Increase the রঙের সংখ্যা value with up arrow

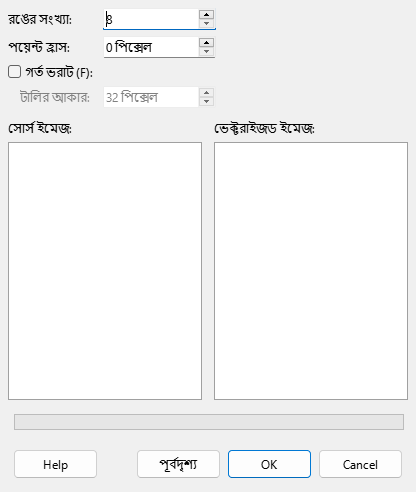pos(207,14)
